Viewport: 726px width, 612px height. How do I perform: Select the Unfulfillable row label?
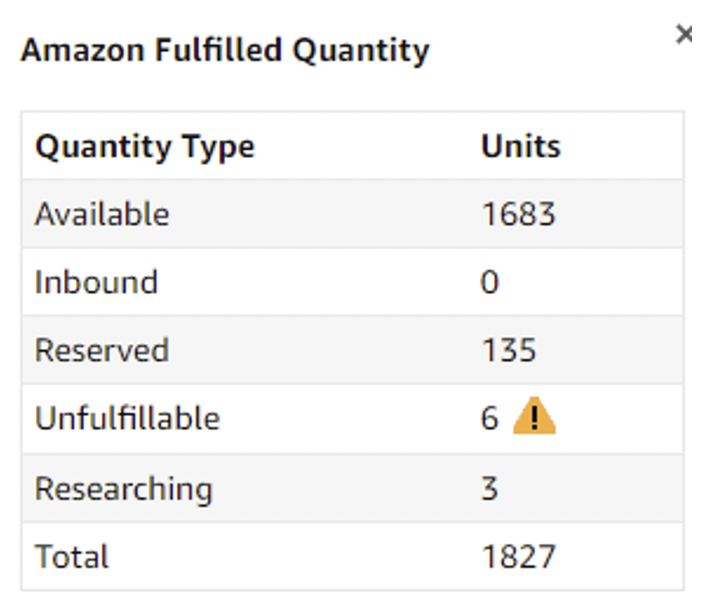[x=127, y=418]
